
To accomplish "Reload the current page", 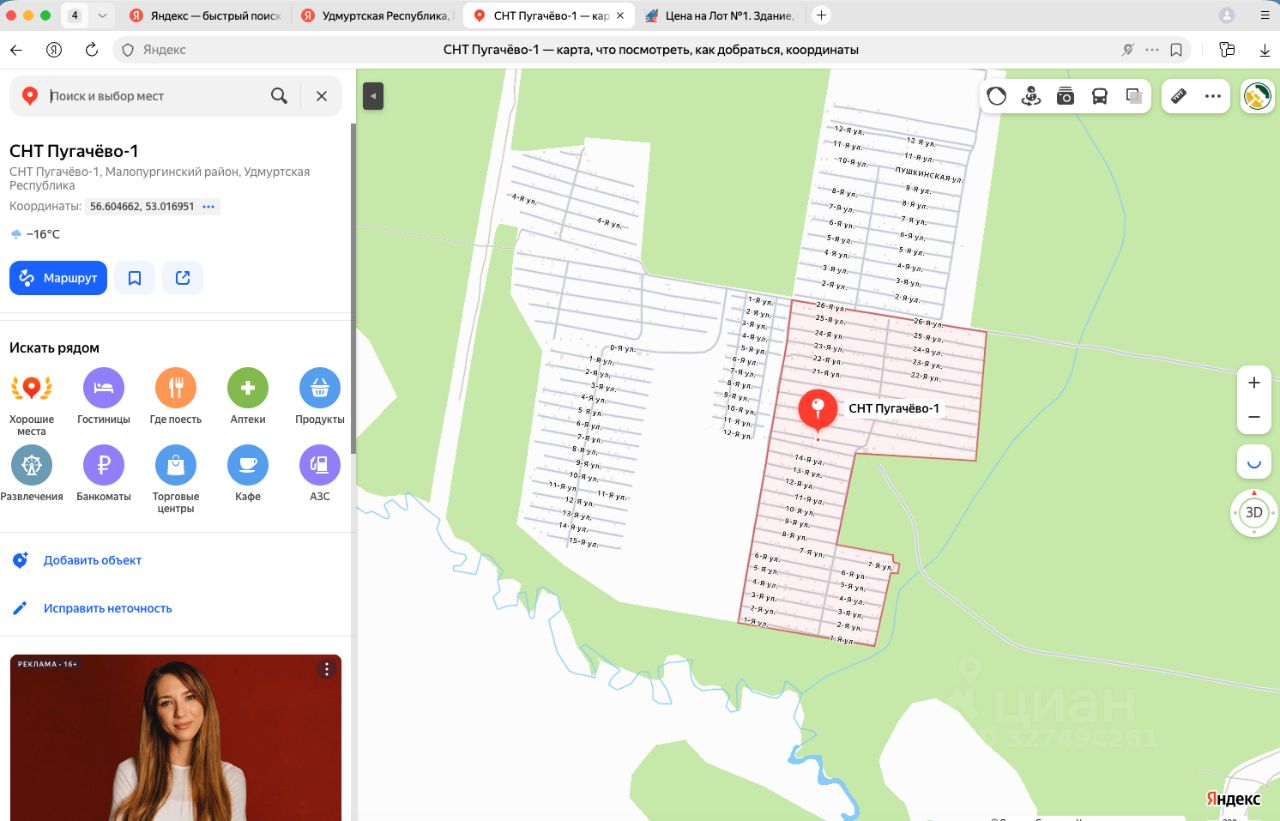I will 92,50.
